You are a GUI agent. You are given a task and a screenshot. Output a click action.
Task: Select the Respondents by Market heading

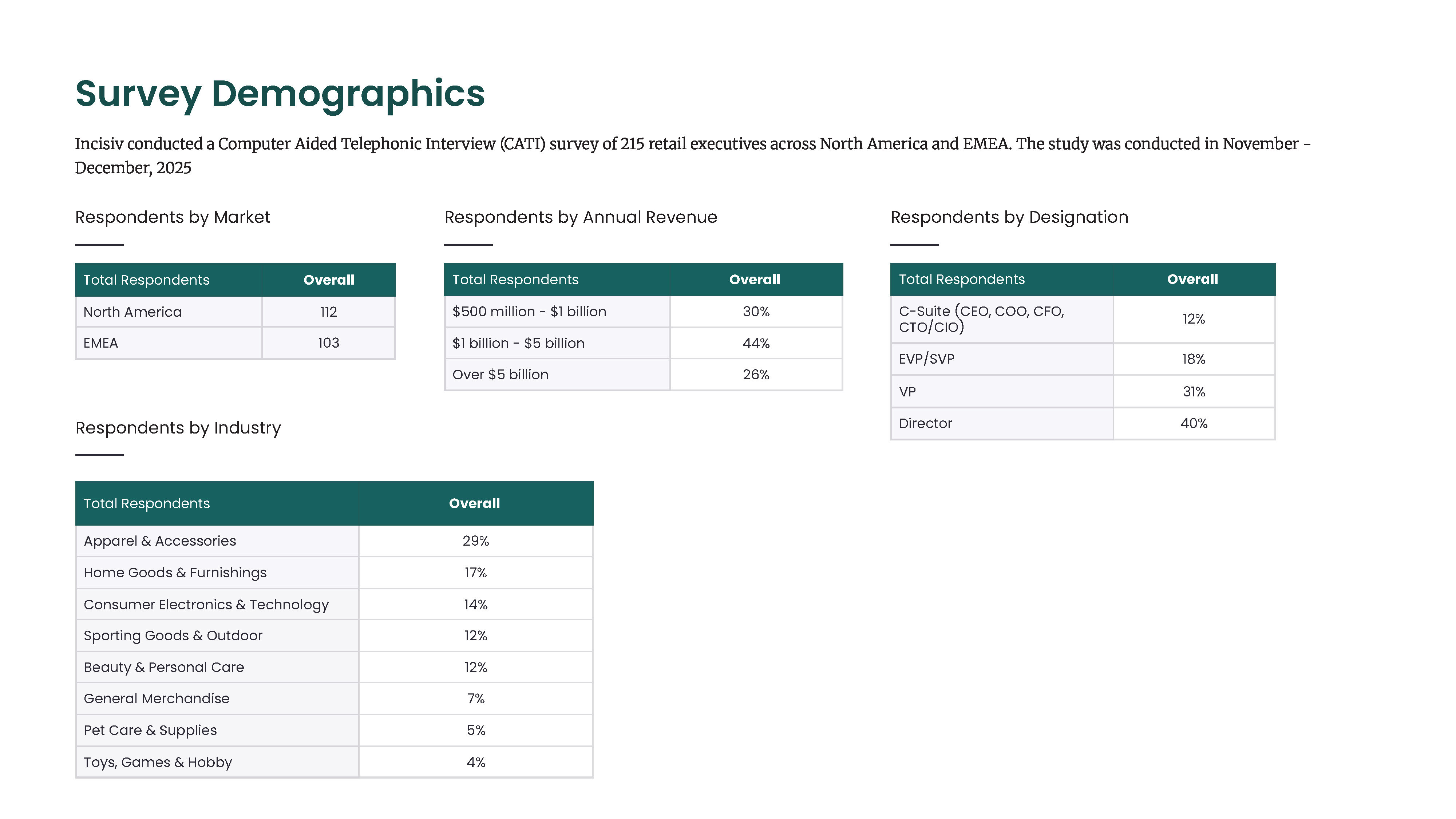173,217
